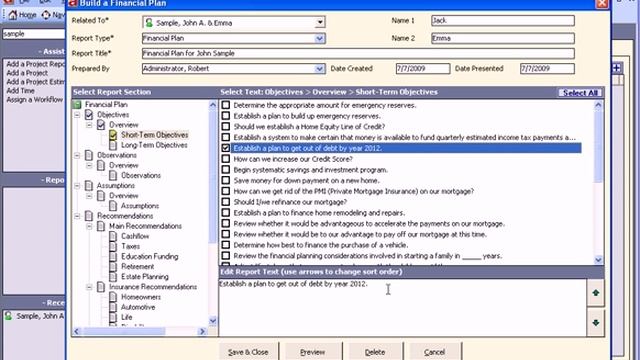Screen dimensions: 640x360
Task: Check 'Save money for down payment on new home'
Action: coord(225,180)
